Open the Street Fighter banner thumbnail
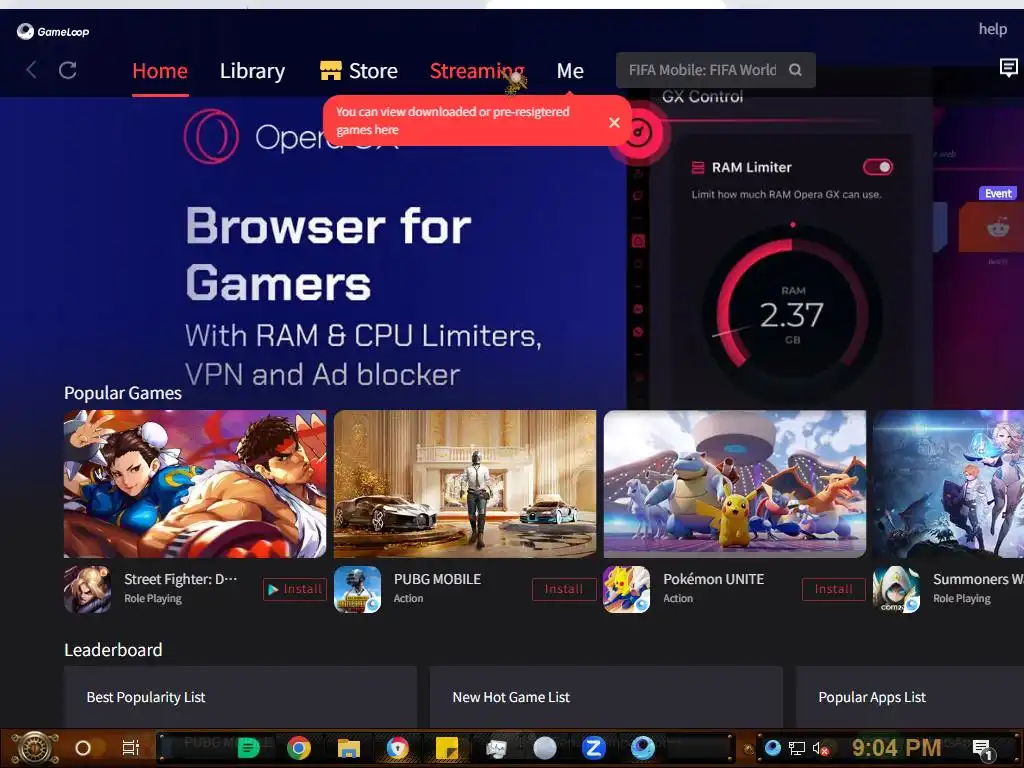Viewport: 1024px width, 768px height. coord(195,484)
